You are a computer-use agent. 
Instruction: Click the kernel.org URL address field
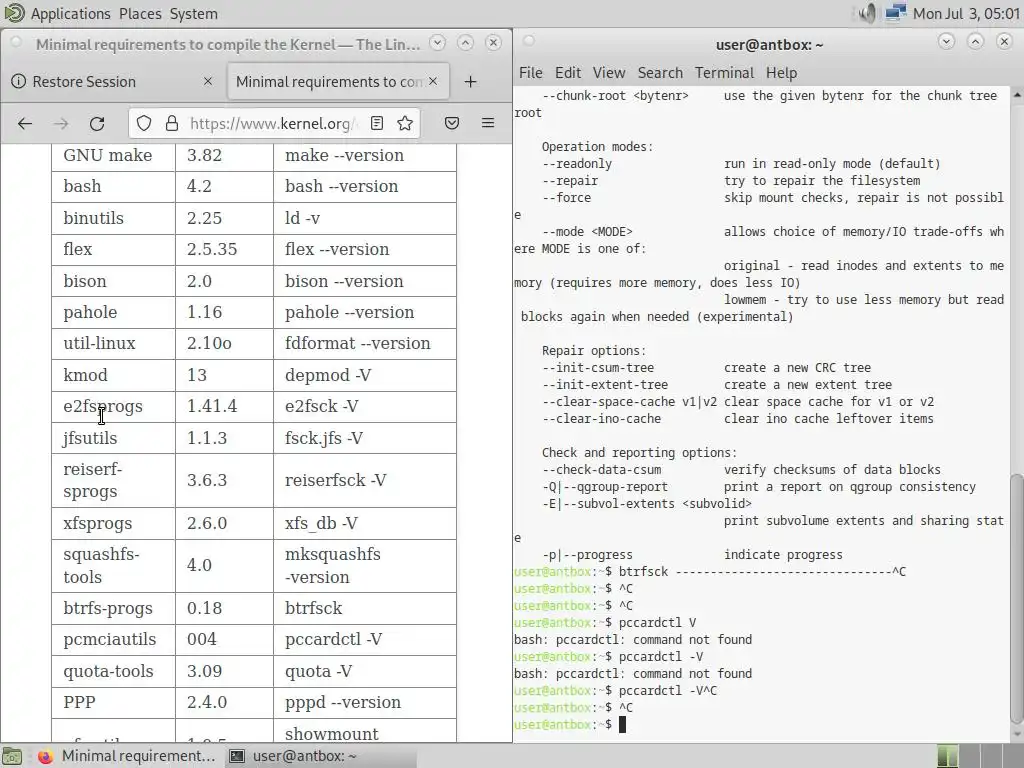click(272, 123)
